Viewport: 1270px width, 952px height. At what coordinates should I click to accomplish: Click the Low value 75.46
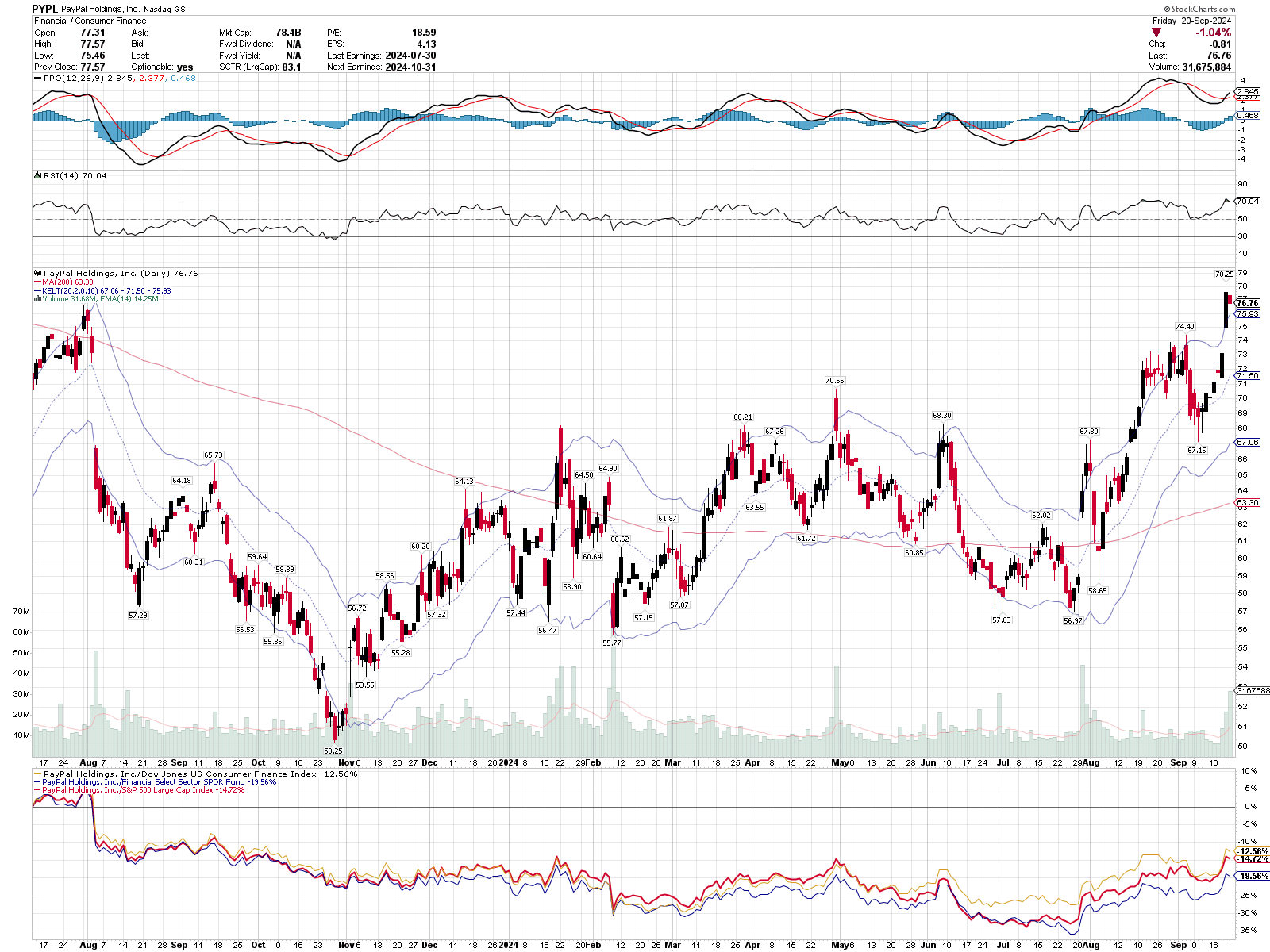coord(93,56)
